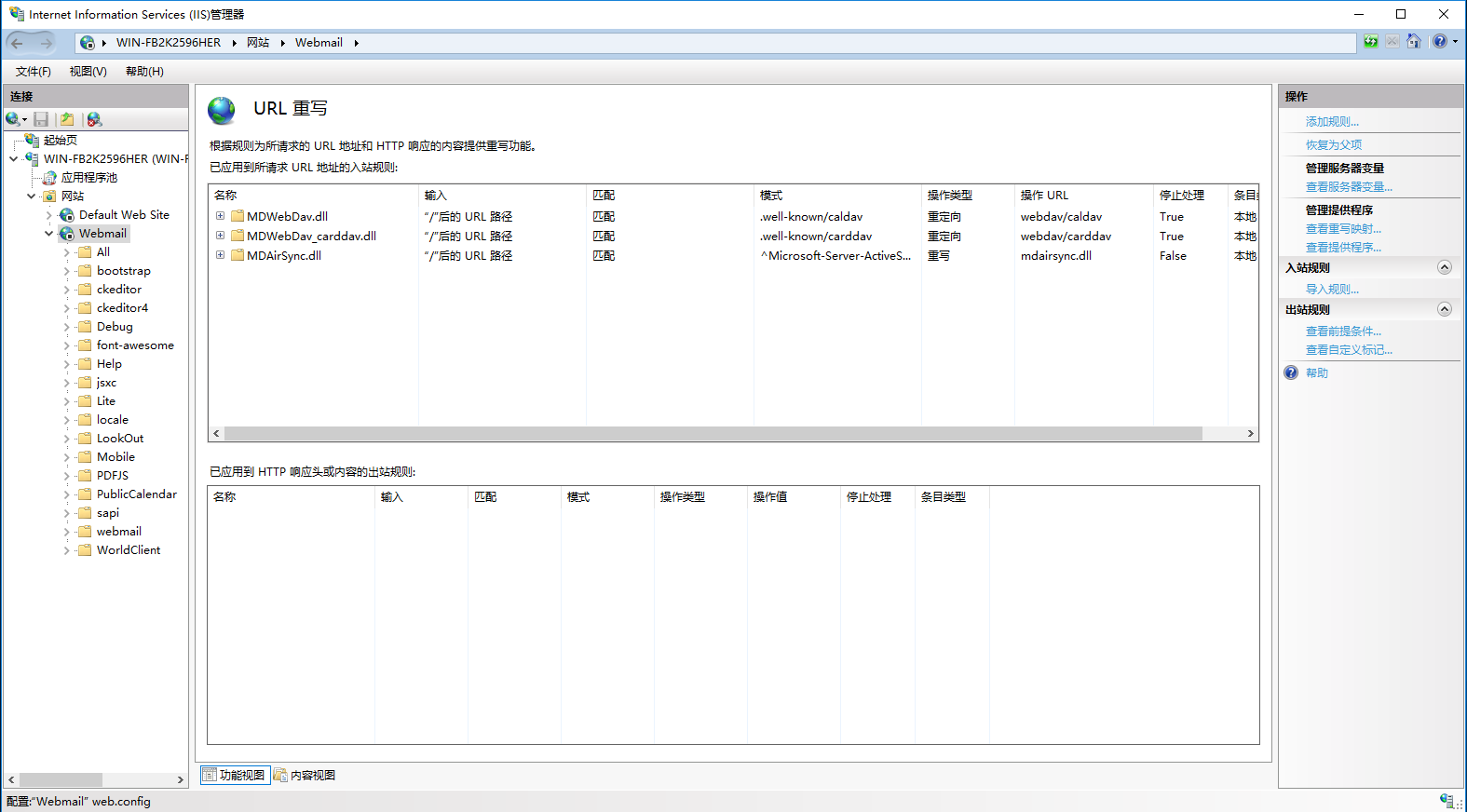Expand the LookOut folder node

(67, 439)
